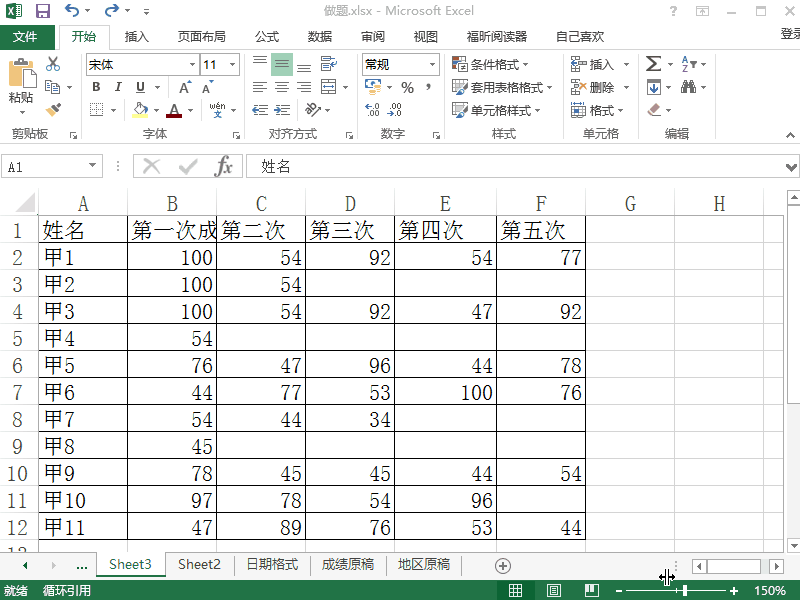Apply comma style number format

[429, 87]
